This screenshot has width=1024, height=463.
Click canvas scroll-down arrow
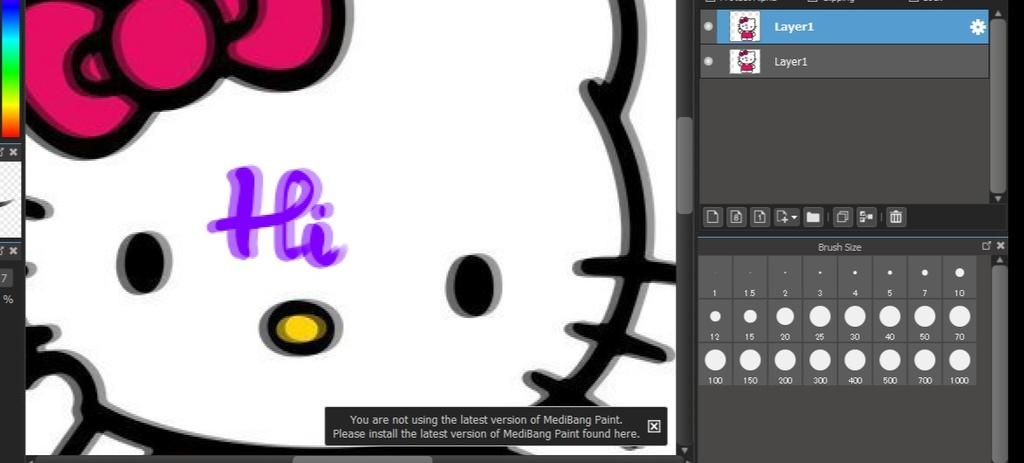point(684,449)
